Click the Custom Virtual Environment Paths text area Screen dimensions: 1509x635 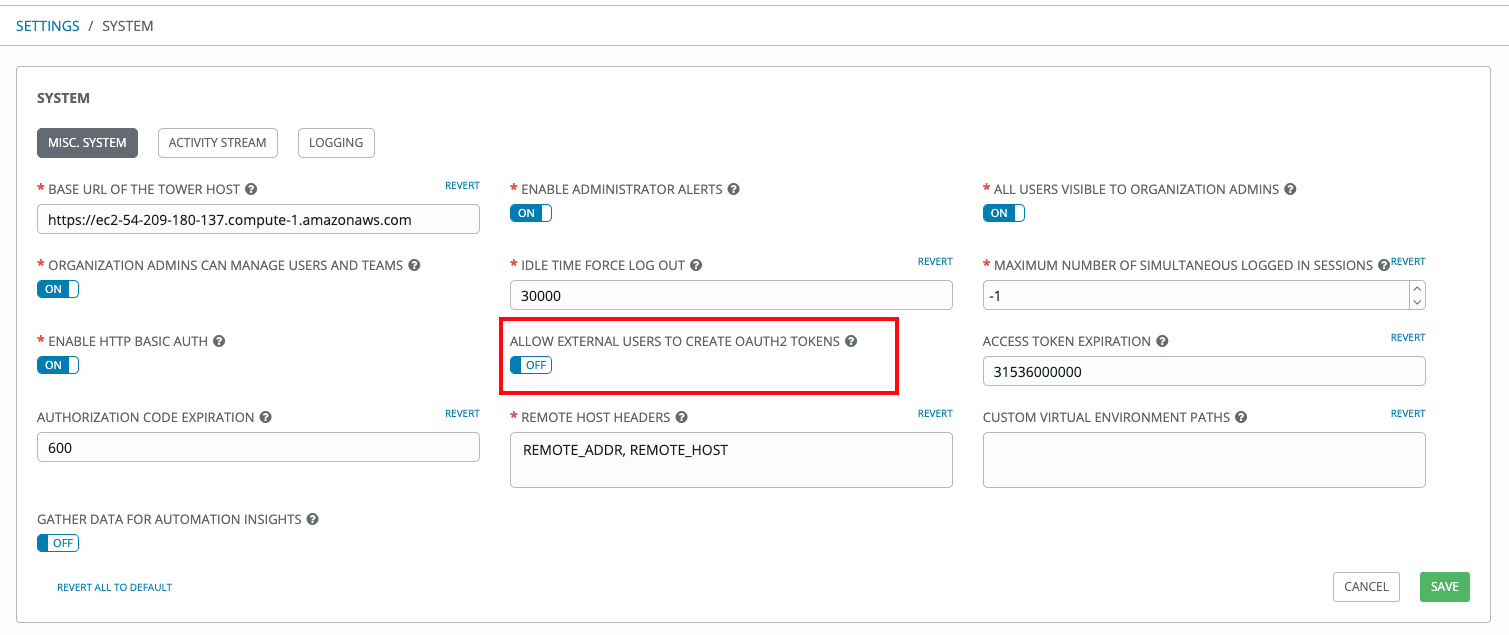pyautogui.click(x=1204, y=460)
